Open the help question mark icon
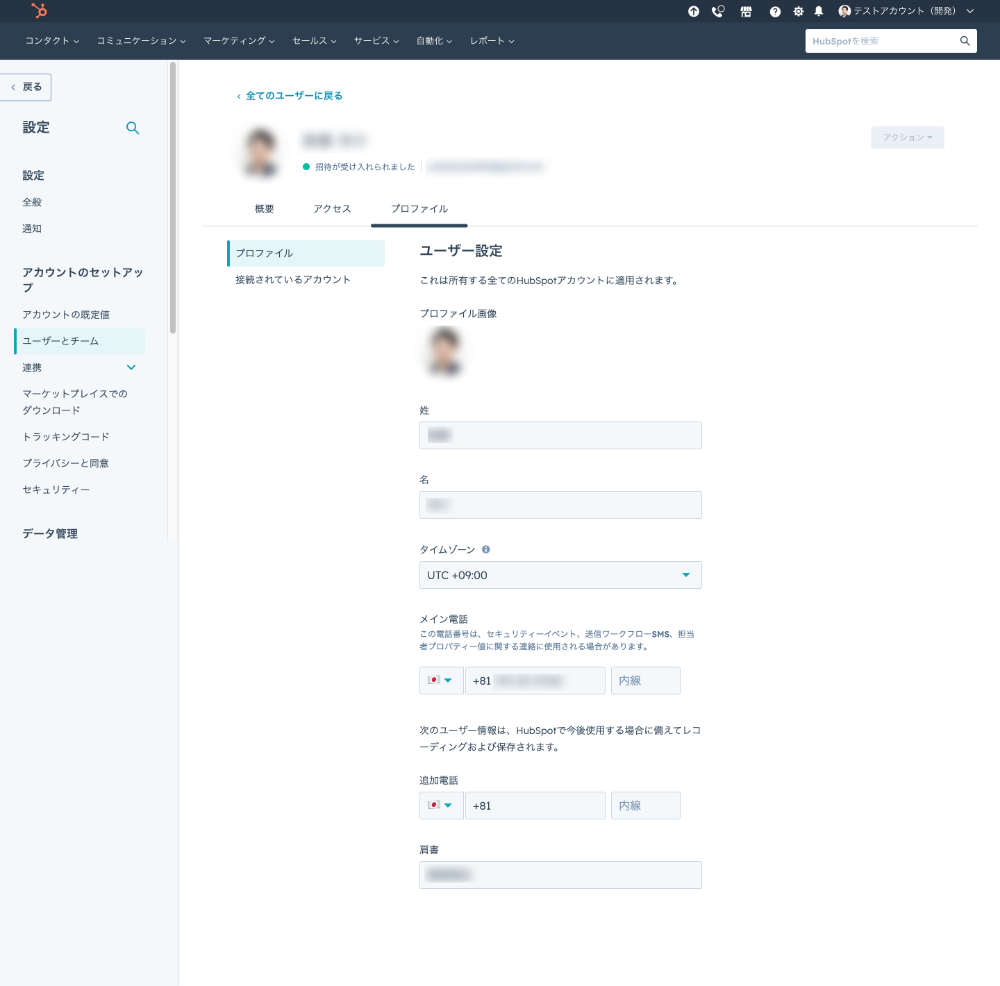The height and width of the screenshot is (986, 1000). tap(775, 11)
